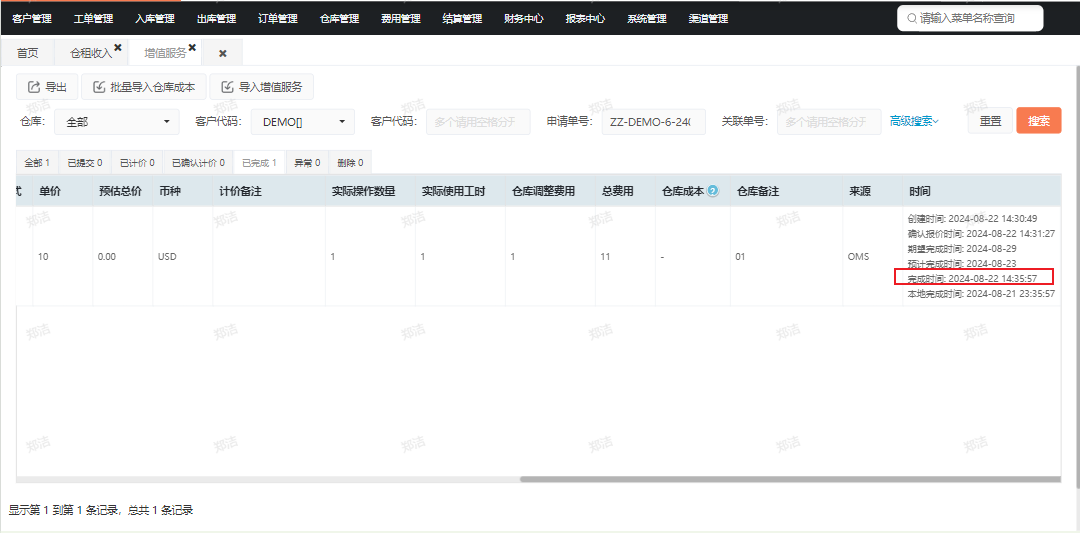Click the 申请单号 input field
The width and height of the screenshot is (1080, 533).
coord(654,122)
